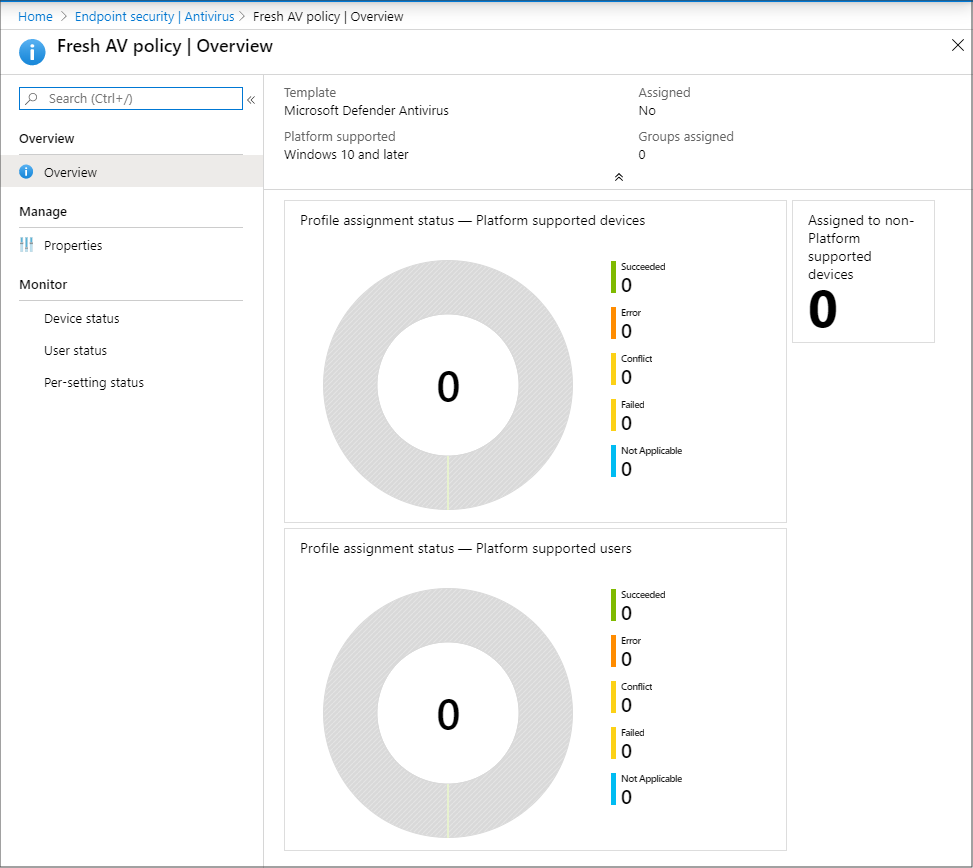This screenshot has height=868, width=973.
Task: Click the search magnifier icon
Action: tap(32, 99)
